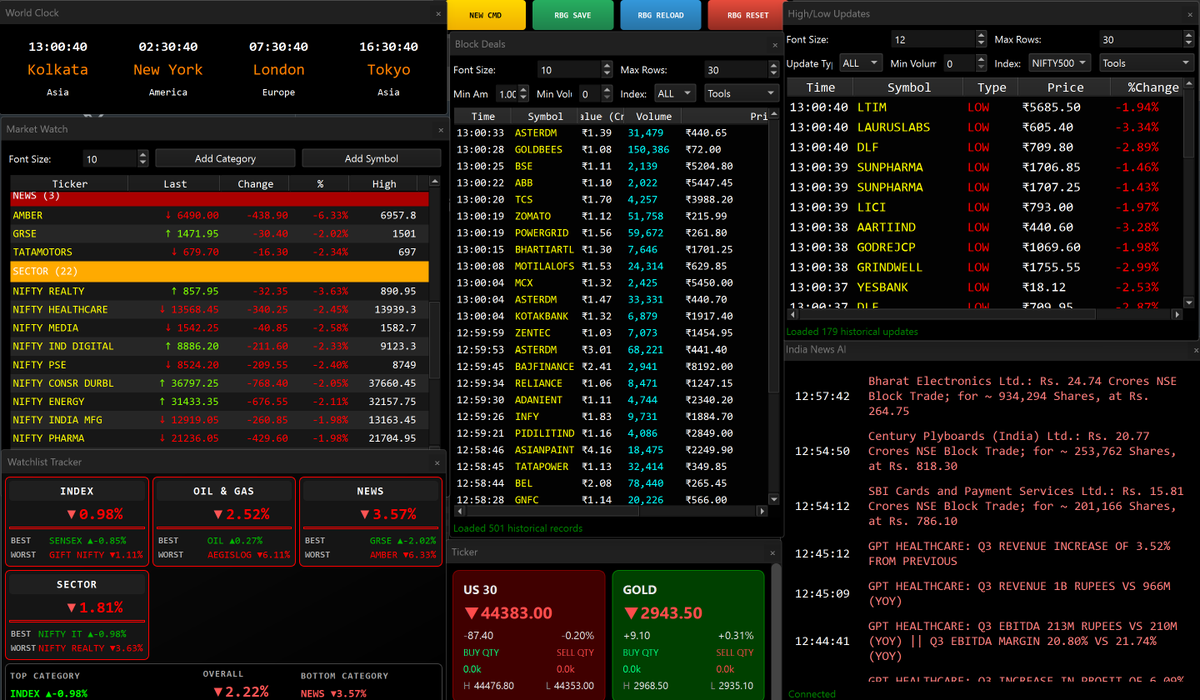Click the Bharat Electronics block trade news item
The height and width of the screenshot is (700, 1200).
click(985, 396)
